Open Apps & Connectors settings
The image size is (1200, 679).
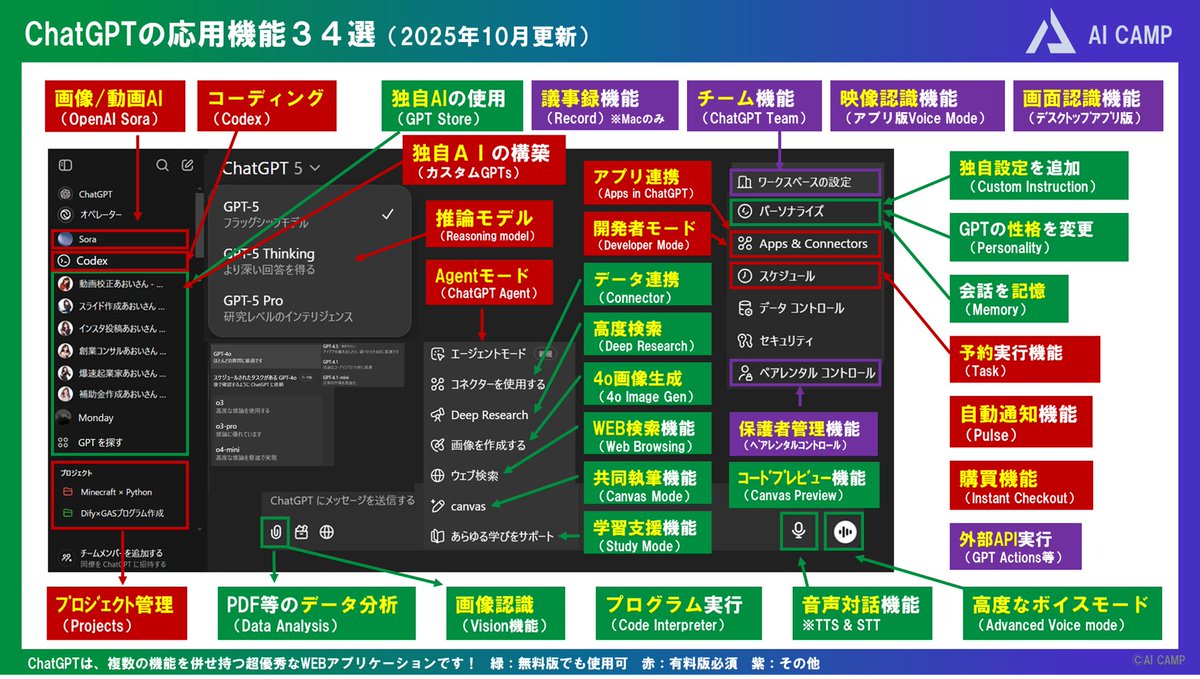805,243
